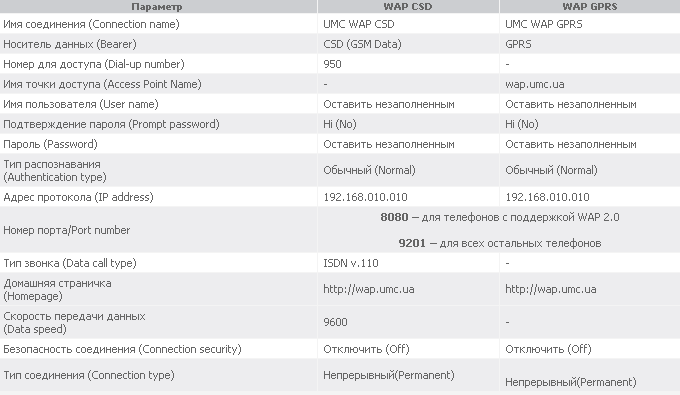
Task: Click the bold 9201 port number
Action: click(412, 243)
